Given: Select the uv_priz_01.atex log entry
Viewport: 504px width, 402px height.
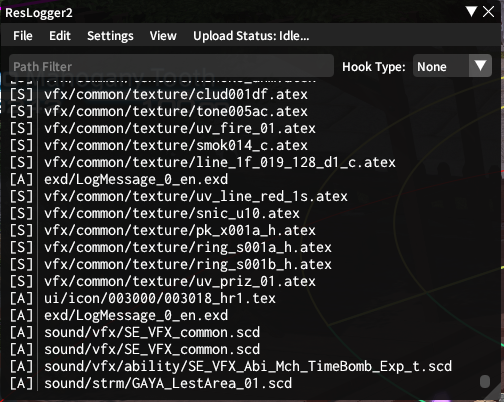Looking at the screenshot, I should point(179,282).
